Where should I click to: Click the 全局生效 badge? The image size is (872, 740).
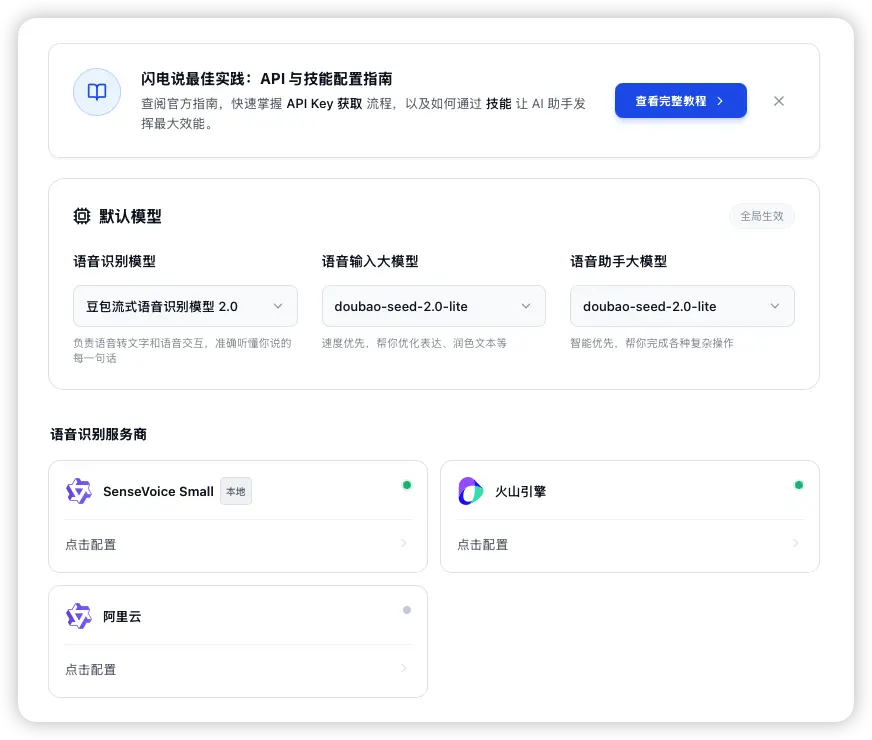761,216
